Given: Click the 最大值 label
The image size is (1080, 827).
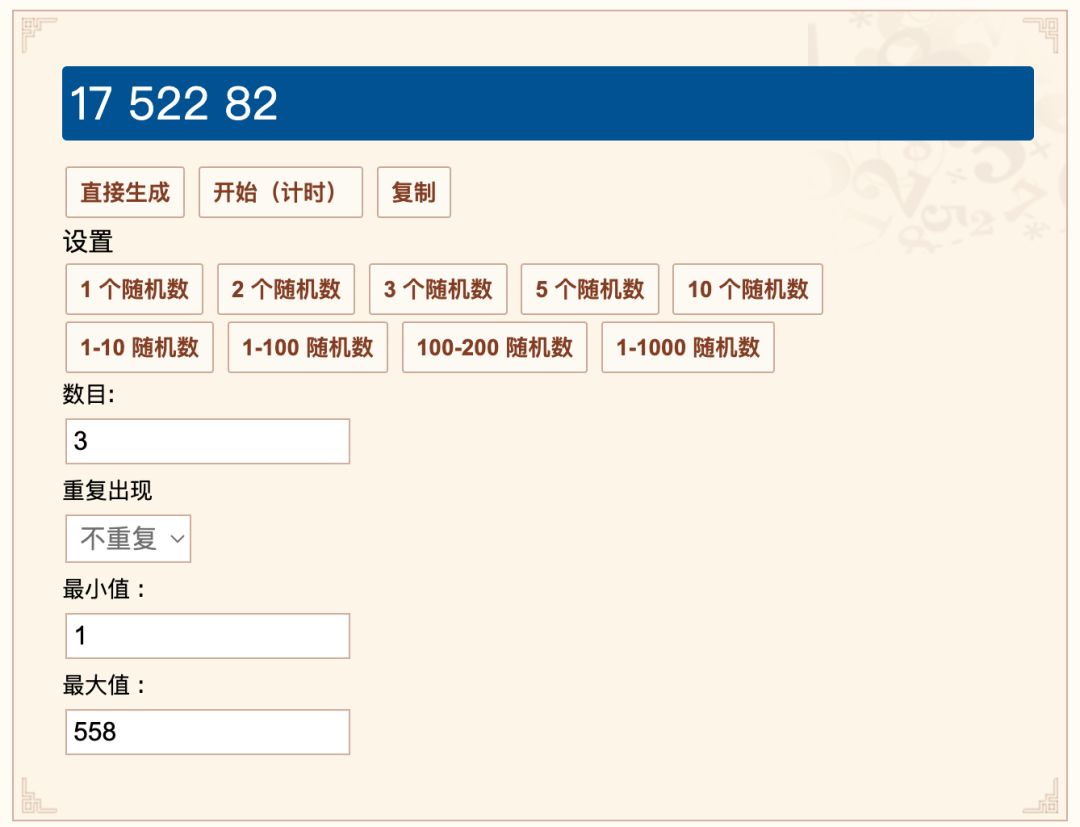Looking at the screenshot, I should click(104, 685).
